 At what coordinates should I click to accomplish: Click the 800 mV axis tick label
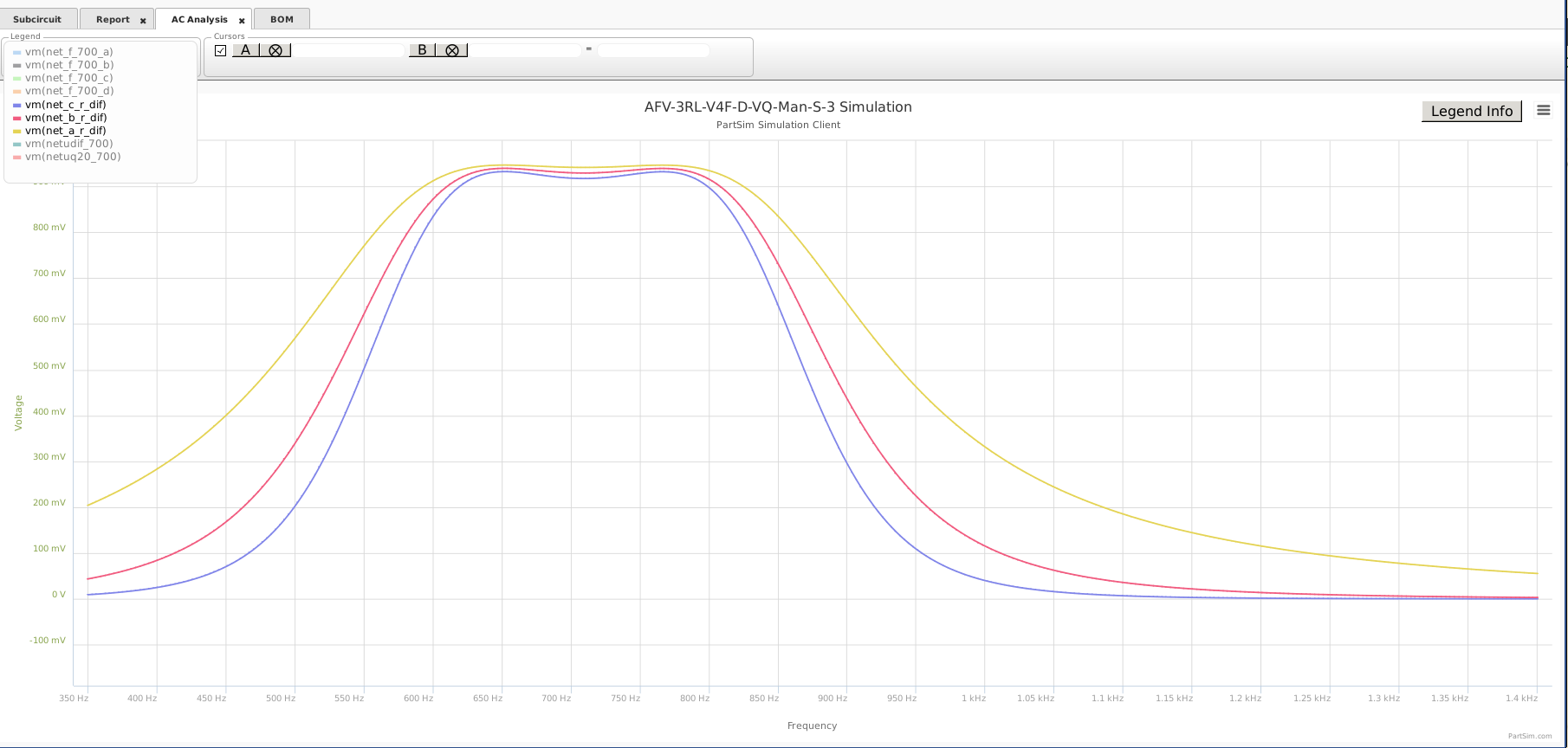49,228
